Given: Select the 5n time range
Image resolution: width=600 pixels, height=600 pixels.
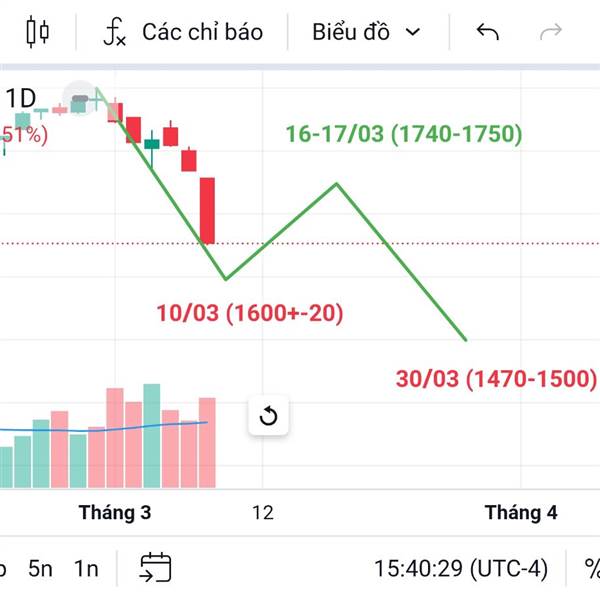Looking at the screenshot, I should coord(40,569).
